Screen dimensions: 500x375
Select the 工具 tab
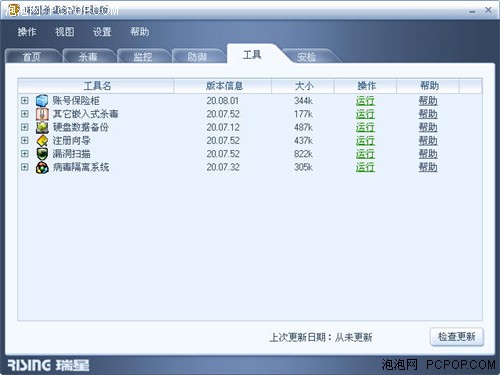pos(252,55)
